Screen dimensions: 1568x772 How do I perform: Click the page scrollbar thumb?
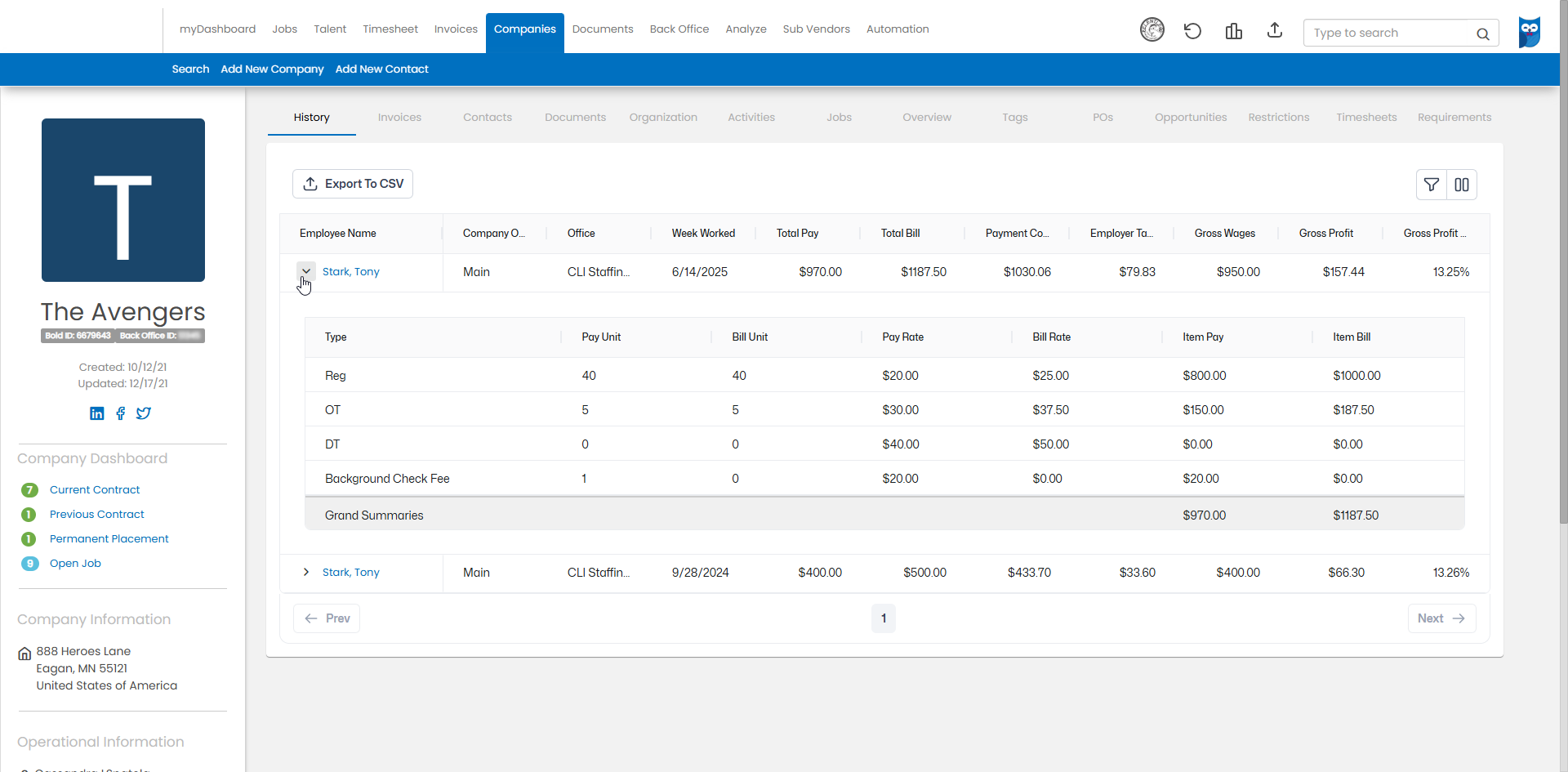(1563, 261)
